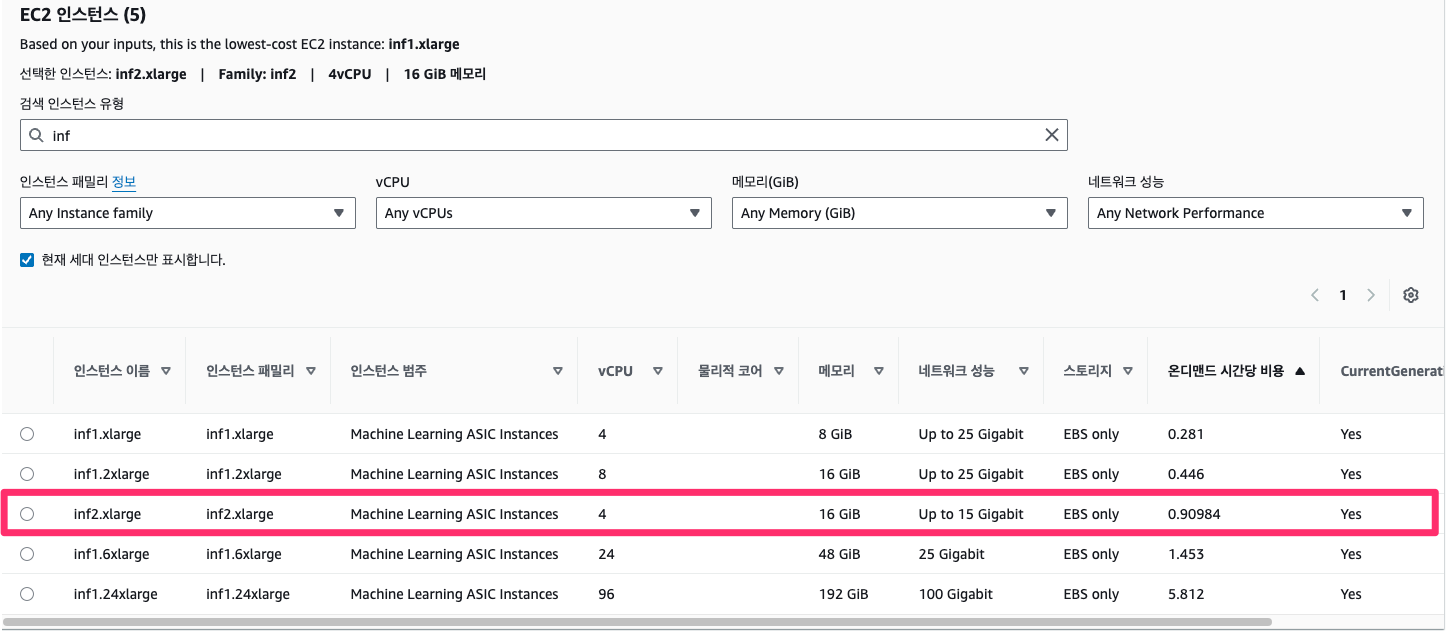
Task: Focus the instance type search field
Action: (544, 135)
